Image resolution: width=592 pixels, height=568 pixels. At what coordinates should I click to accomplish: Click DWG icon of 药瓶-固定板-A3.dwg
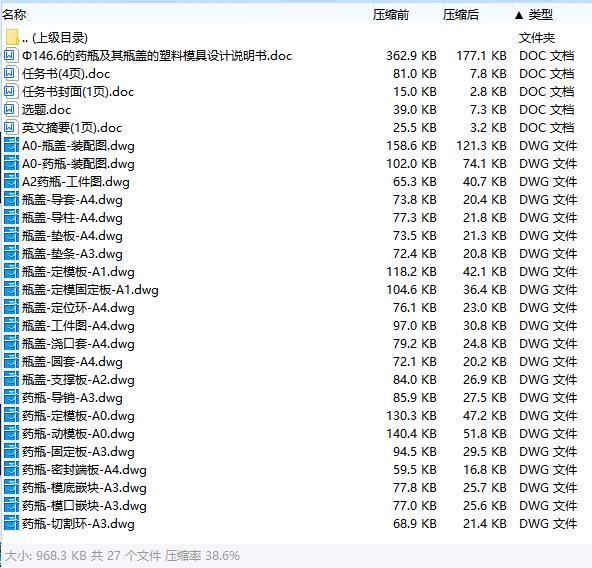11,452
